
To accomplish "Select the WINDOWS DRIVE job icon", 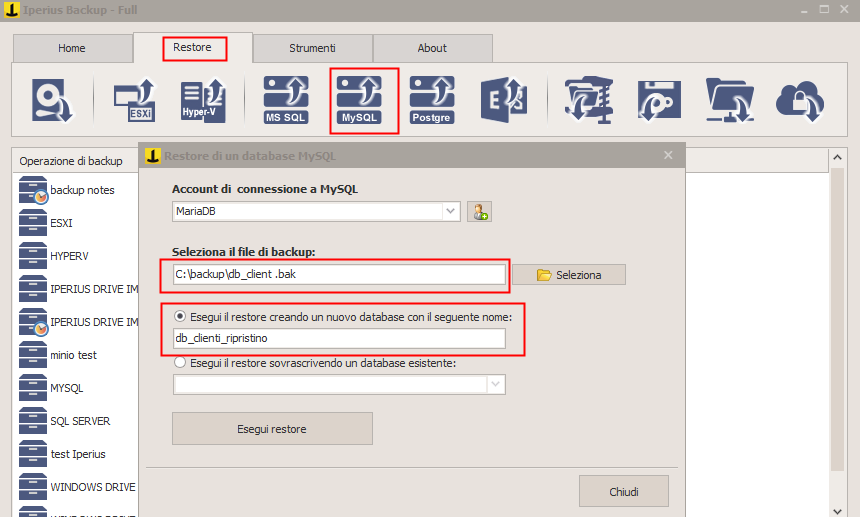I will tap(33, 486).
